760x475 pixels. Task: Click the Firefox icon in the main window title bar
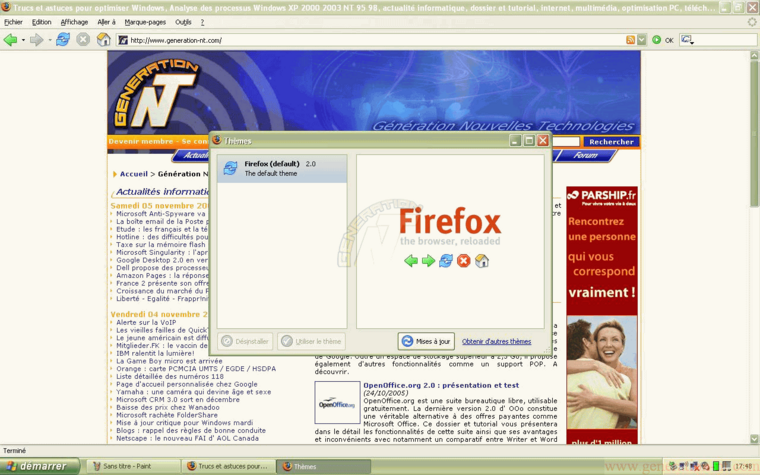(6, 7)
